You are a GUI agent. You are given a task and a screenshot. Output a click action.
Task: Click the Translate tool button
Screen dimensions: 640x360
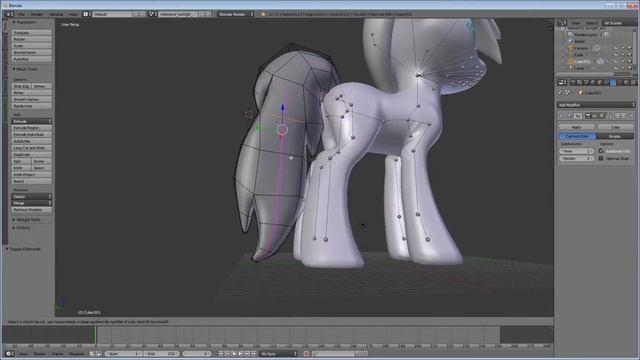click(x=31, y=32)
